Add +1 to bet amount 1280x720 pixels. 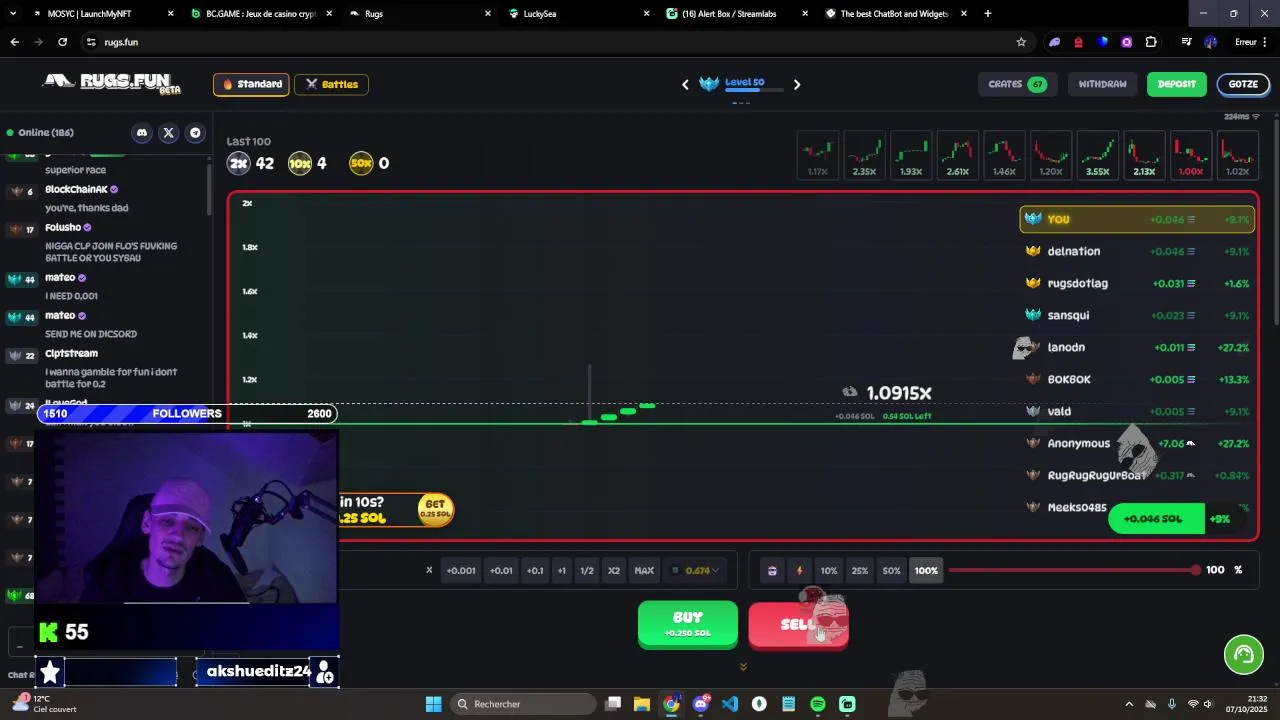[561, 571]
